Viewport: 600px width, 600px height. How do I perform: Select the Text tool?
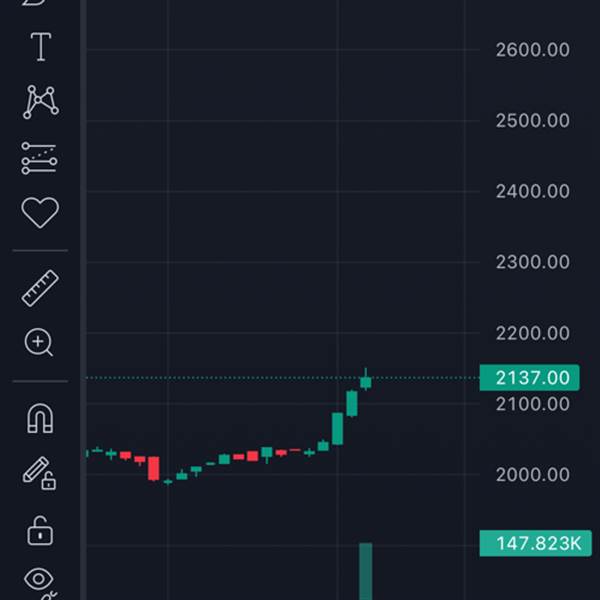41,47
